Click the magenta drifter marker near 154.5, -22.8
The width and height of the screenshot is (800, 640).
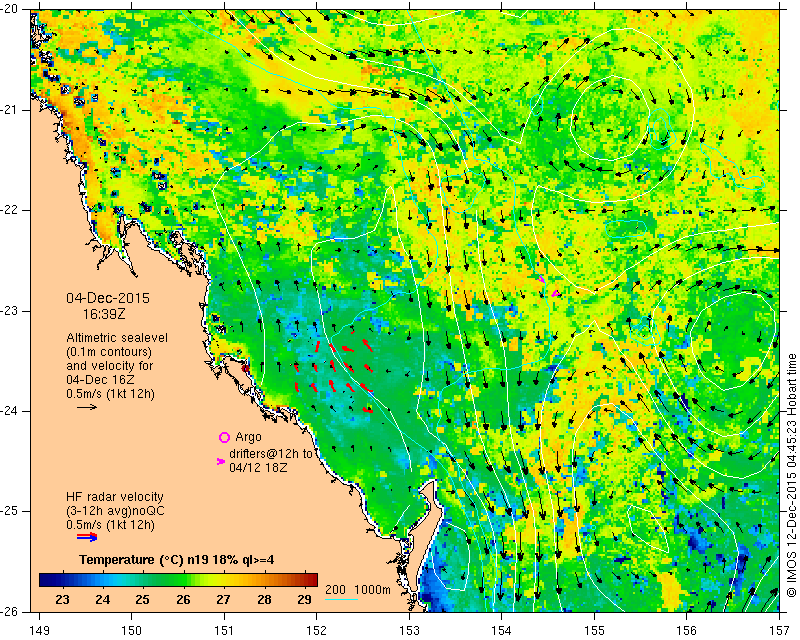[x=556, y=293]
